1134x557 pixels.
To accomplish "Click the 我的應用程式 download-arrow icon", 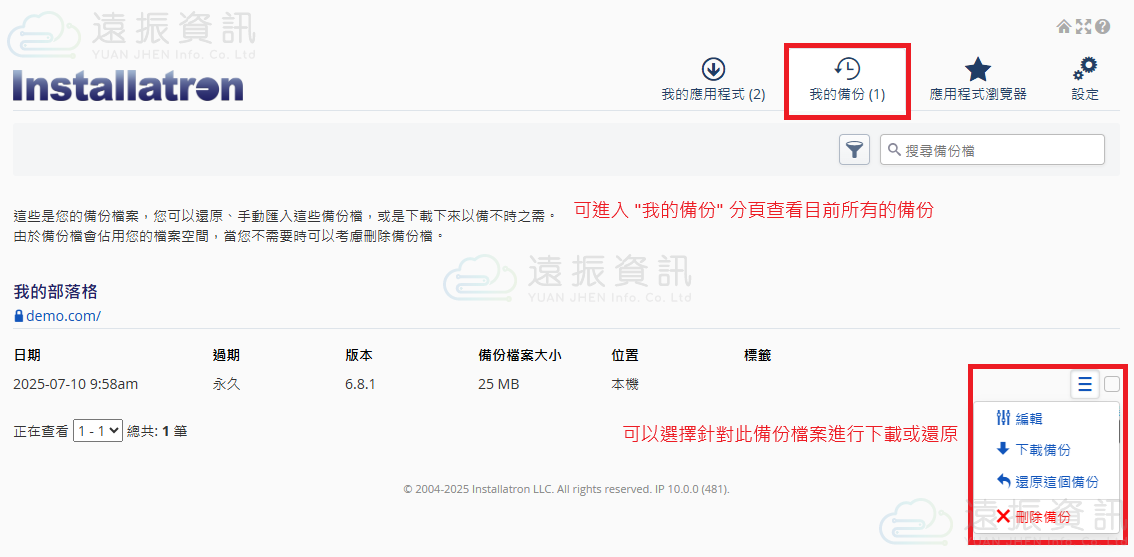I will (x=713, y=69).
